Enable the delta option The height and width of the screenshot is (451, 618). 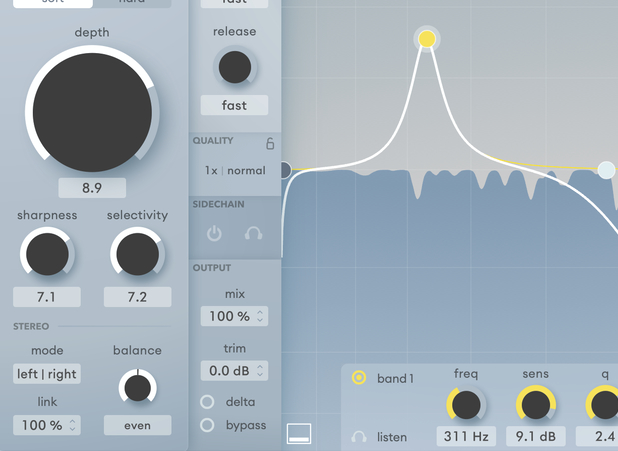(208, 402)
